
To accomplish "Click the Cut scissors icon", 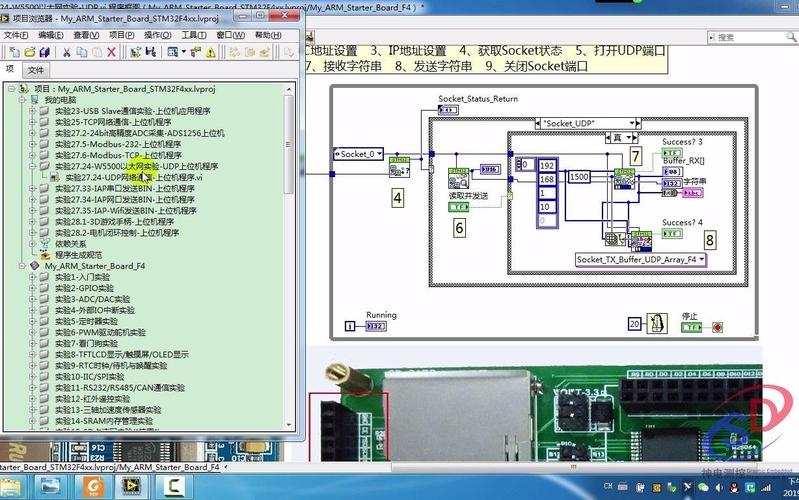I will click(67, 52).
